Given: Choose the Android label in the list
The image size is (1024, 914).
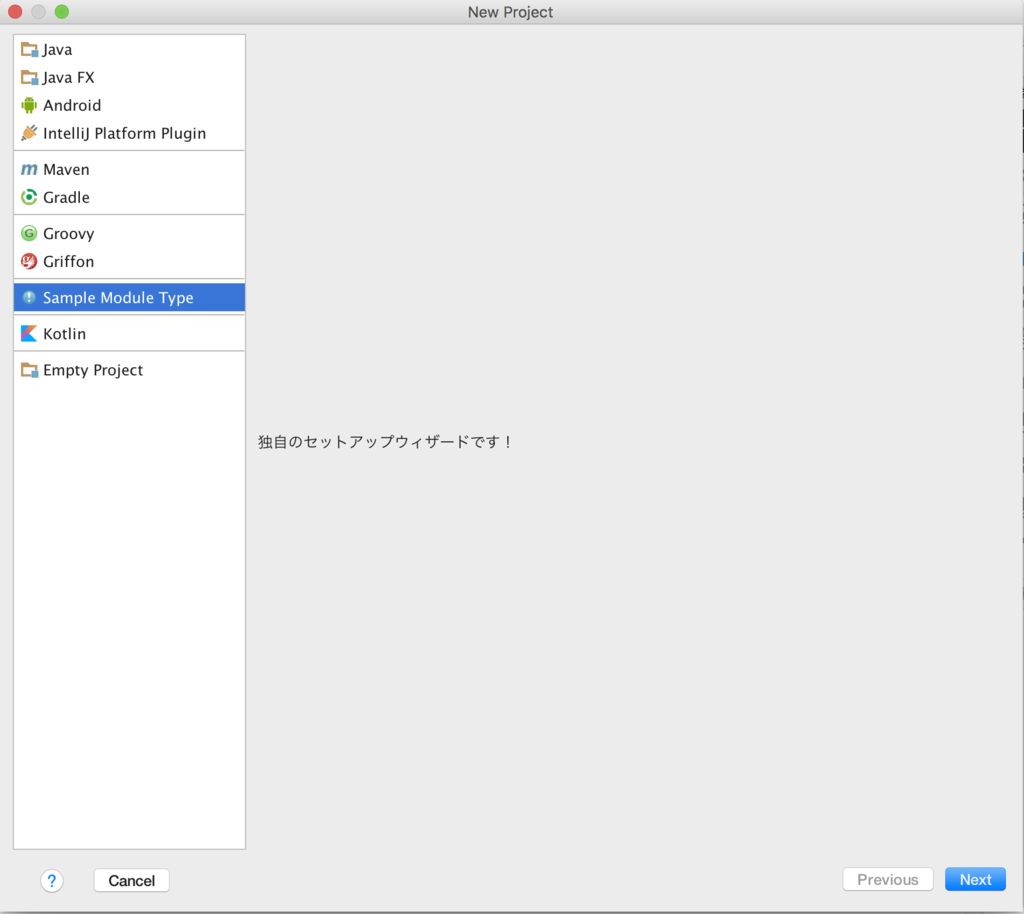Looking at the screenshot, I should [x=72, y=105].
